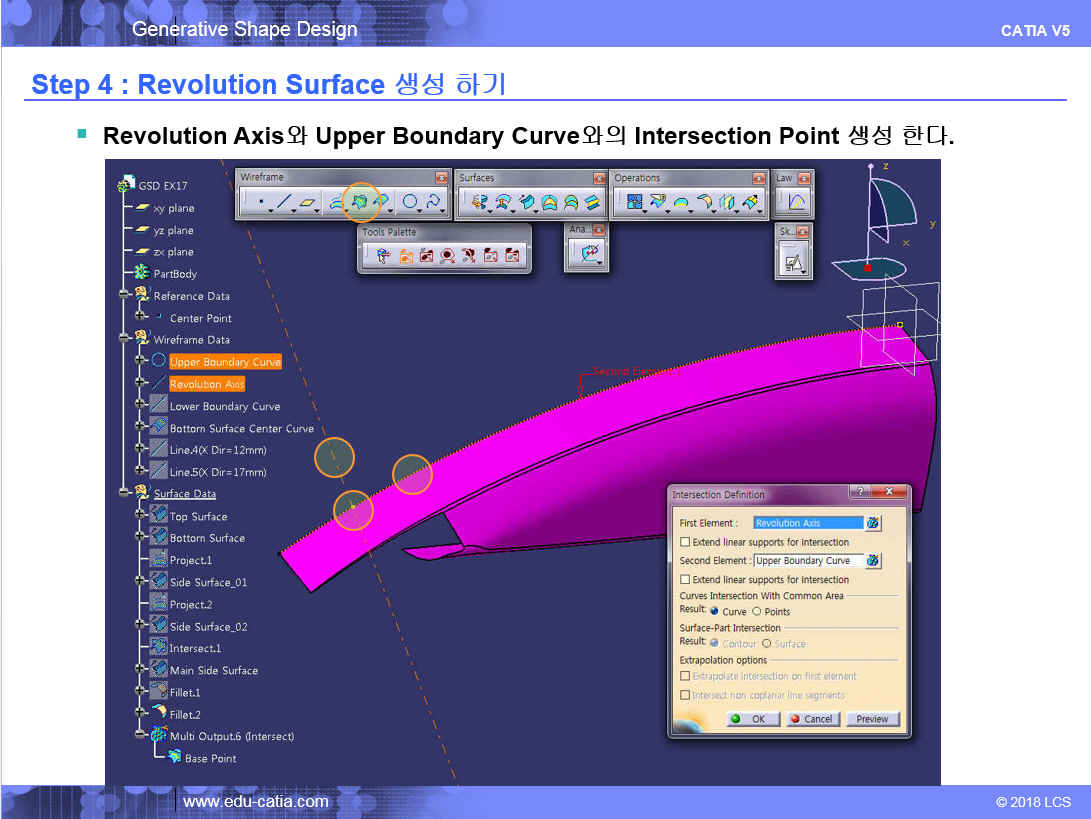Click the Law toolbar icon
Viewport: 1091px width, 819px height.
coord(796,203)
